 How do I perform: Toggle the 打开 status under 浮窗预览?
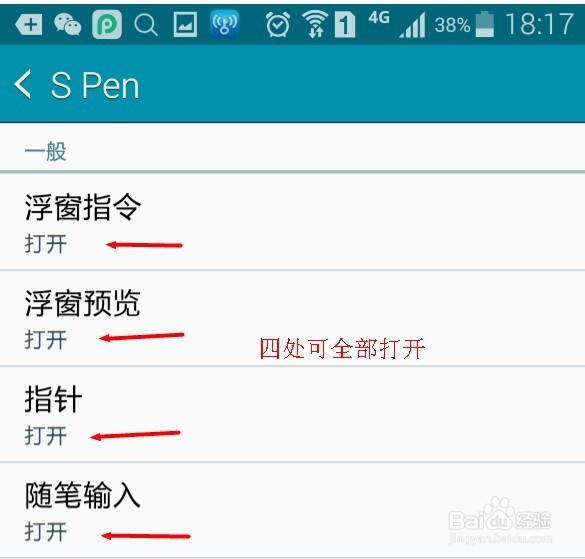coord(46,340)
